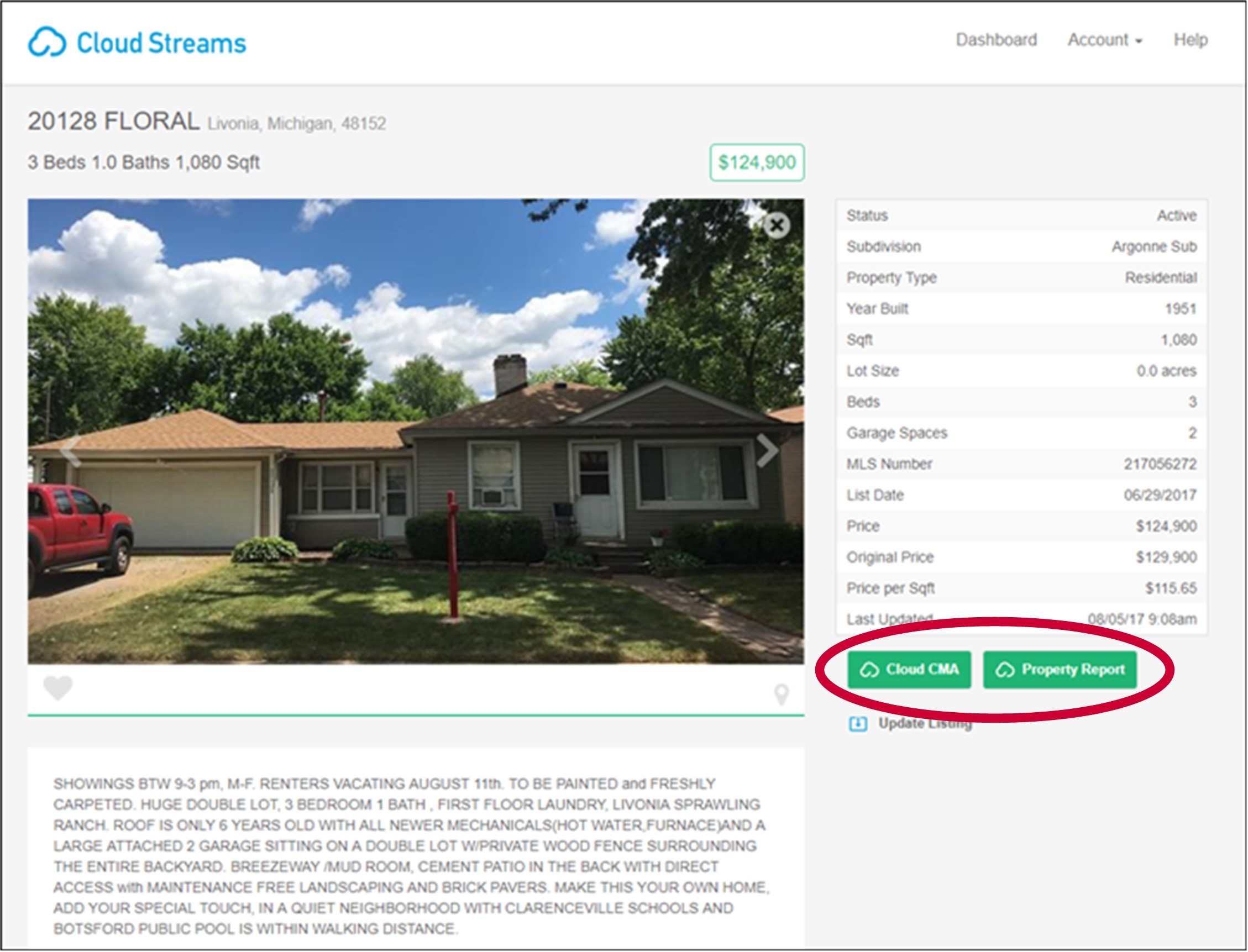Image resolution: width=1248 pixels, height=952 pixels.
Task: Click the Property Report button label
Action: 1073,670
